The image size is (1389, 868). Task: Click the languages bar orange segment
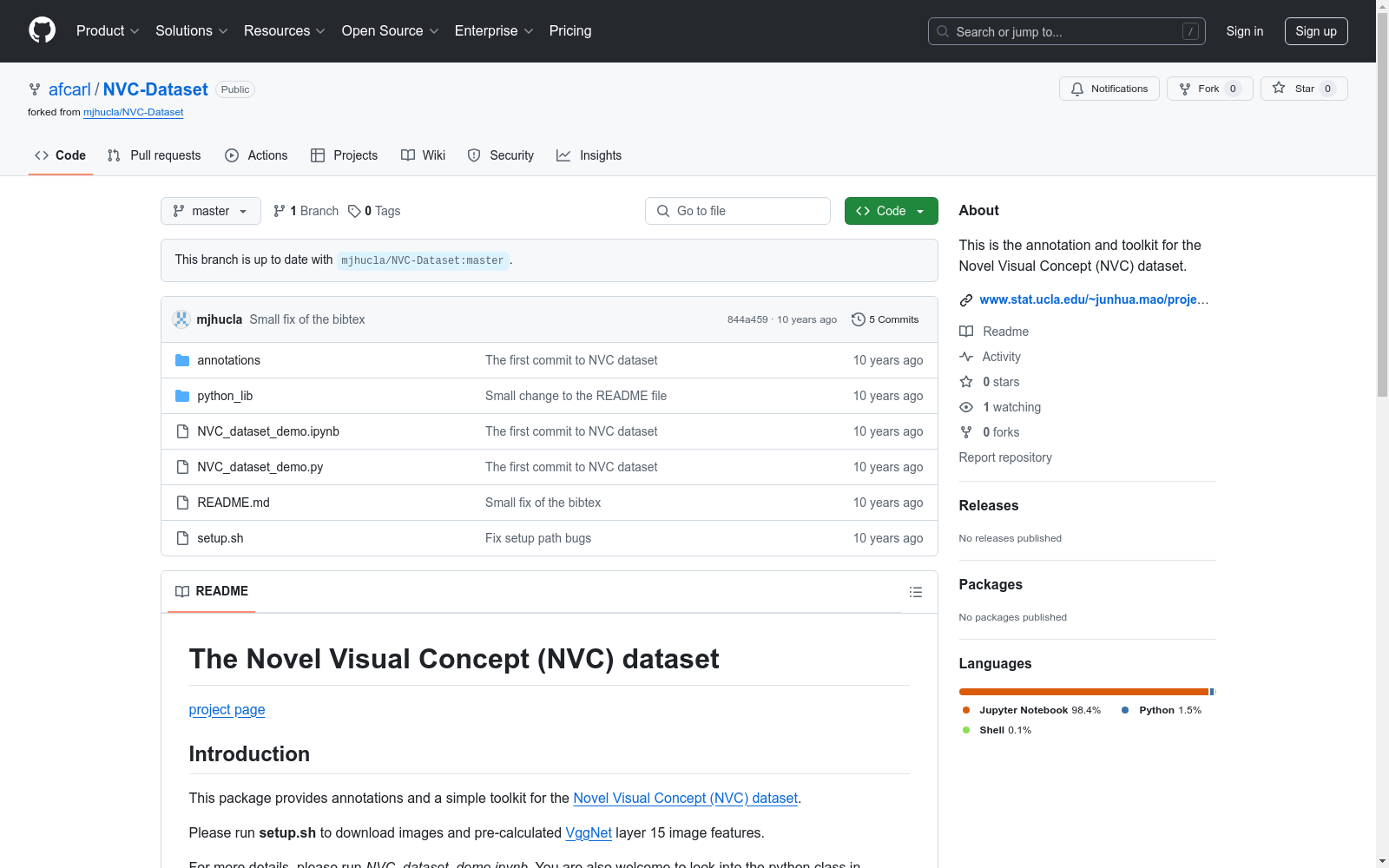1083,692
